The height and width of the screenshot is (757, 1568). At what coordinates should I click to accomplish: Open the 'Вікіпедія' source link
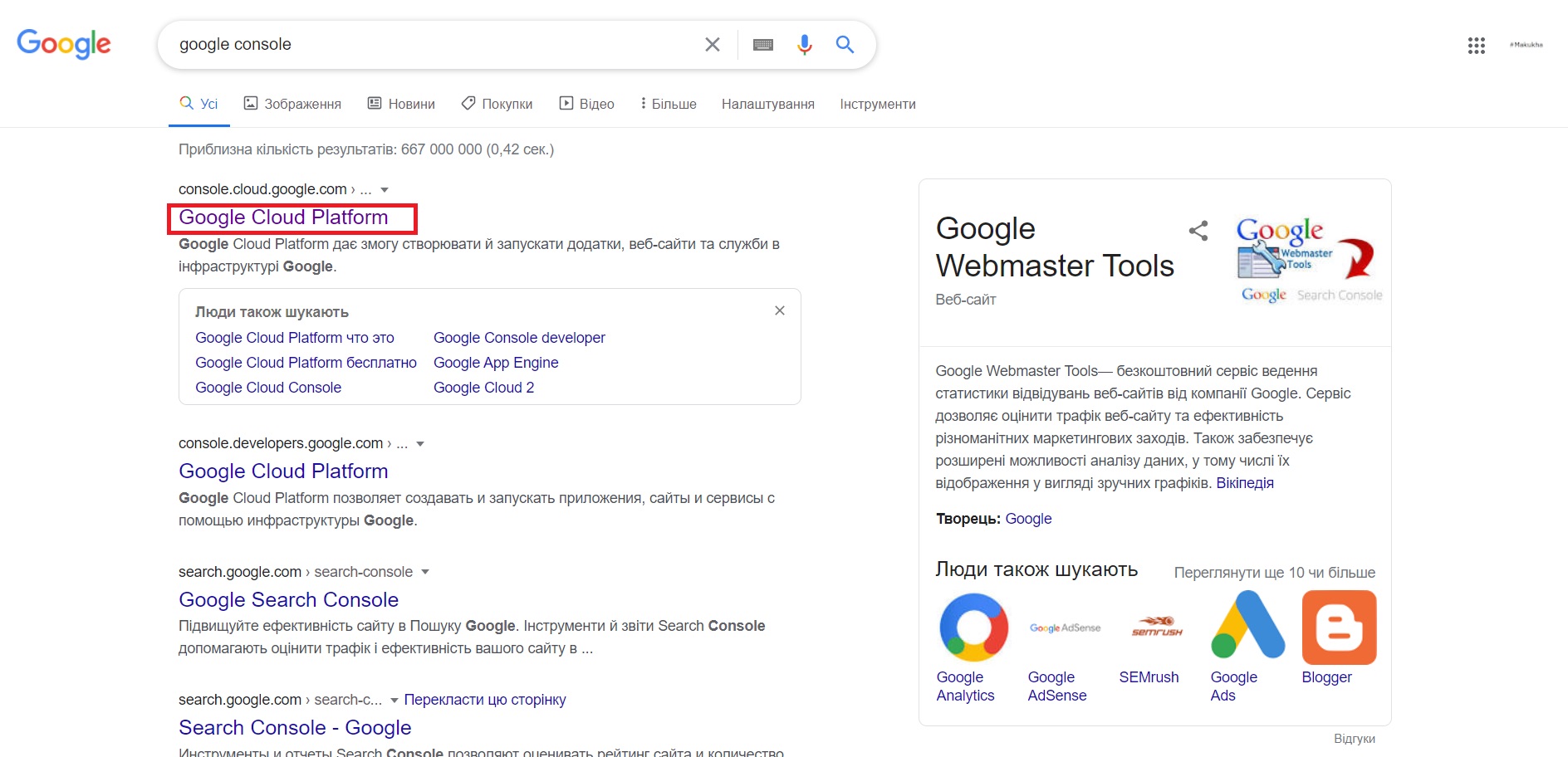tap(1245, 483)
